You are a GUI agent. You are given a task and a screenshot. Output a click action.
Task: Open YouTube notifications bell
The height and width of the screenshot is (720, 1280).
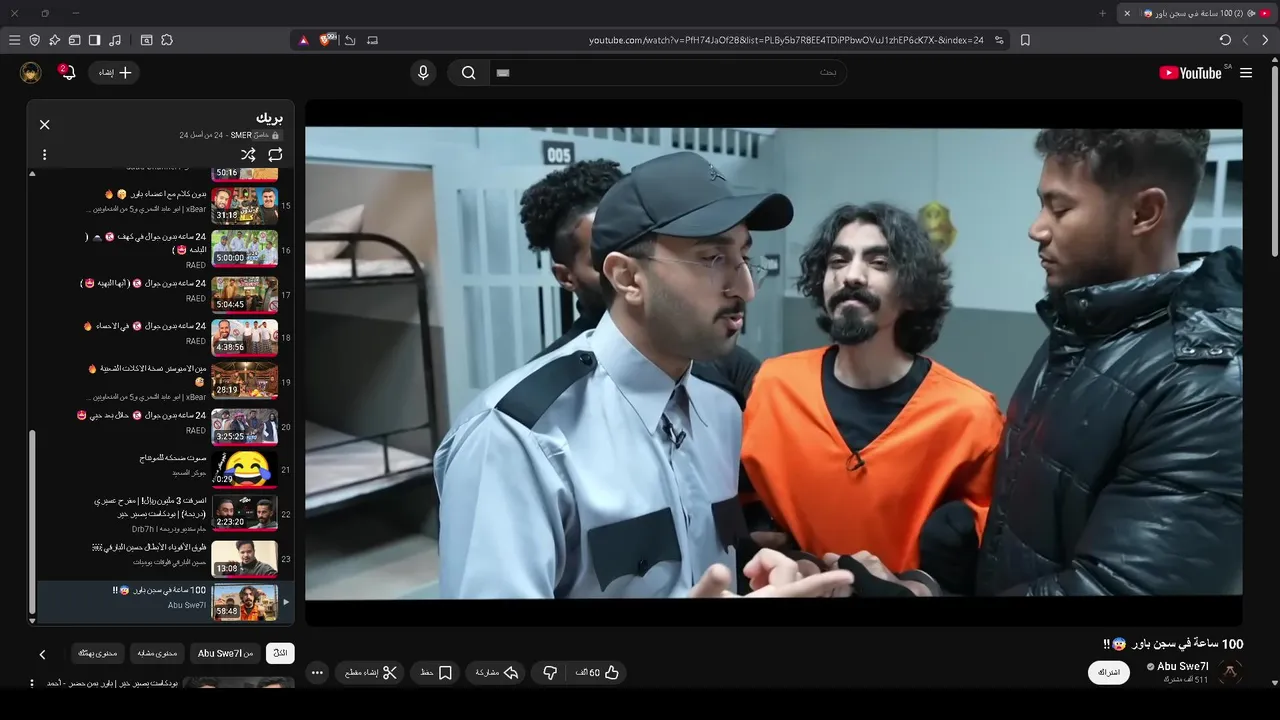(67, 72)
